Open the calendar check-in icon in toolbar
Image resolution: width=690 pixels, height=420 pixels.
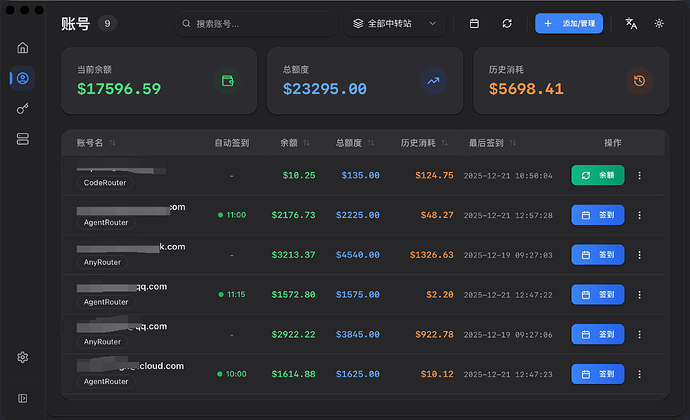tap(474, 23)
